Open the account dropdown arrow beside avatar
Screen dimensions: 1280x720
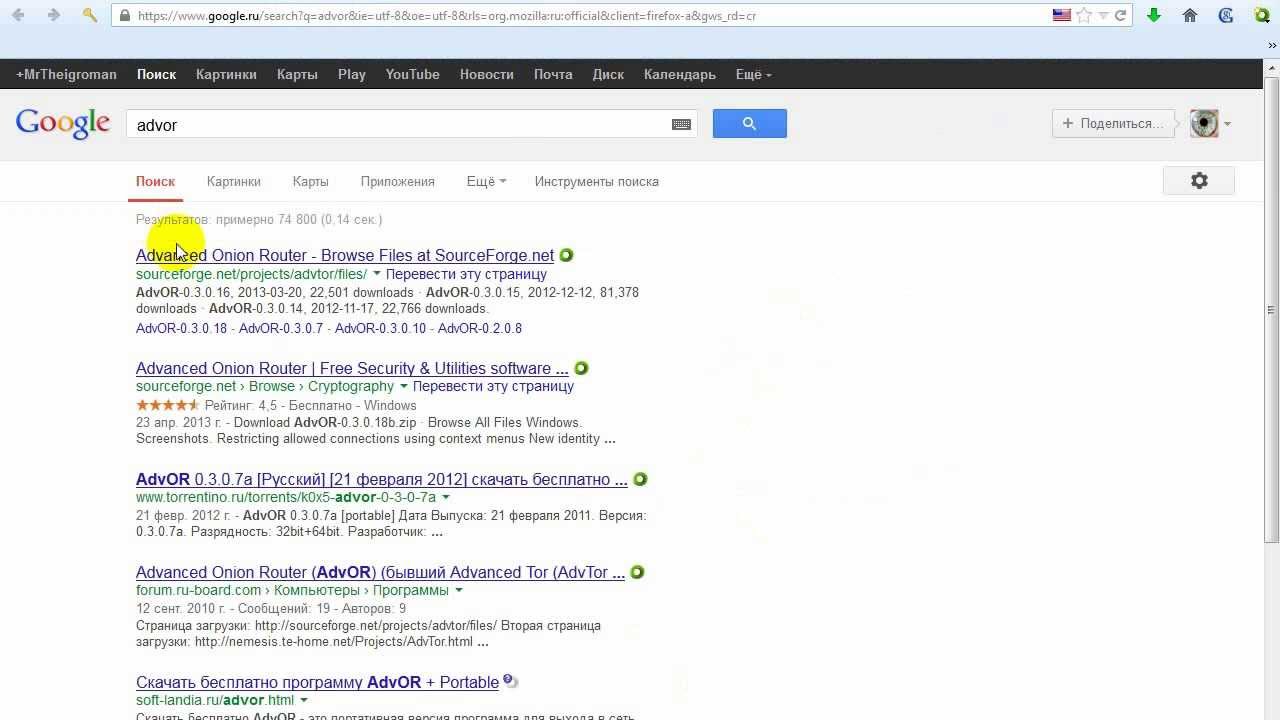1227,124
